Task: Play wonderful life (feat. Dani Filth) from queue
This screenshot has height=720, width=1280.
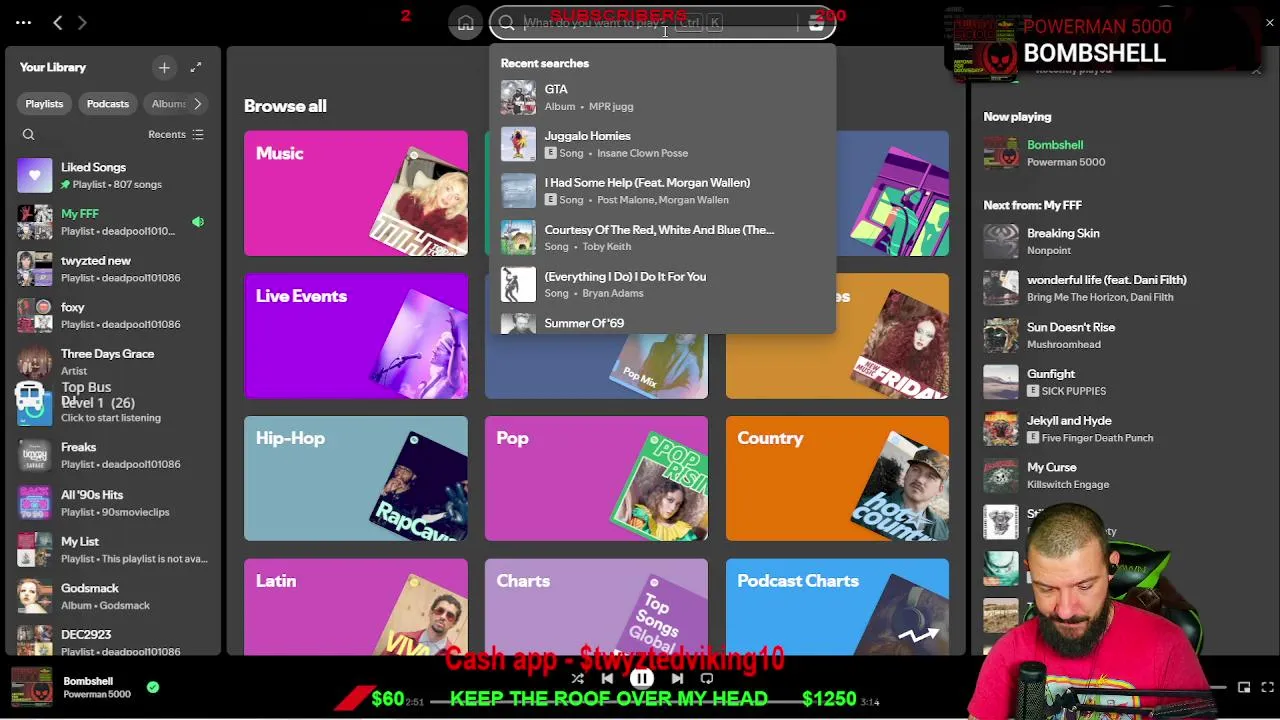Action: click(x=1120, y=288)
